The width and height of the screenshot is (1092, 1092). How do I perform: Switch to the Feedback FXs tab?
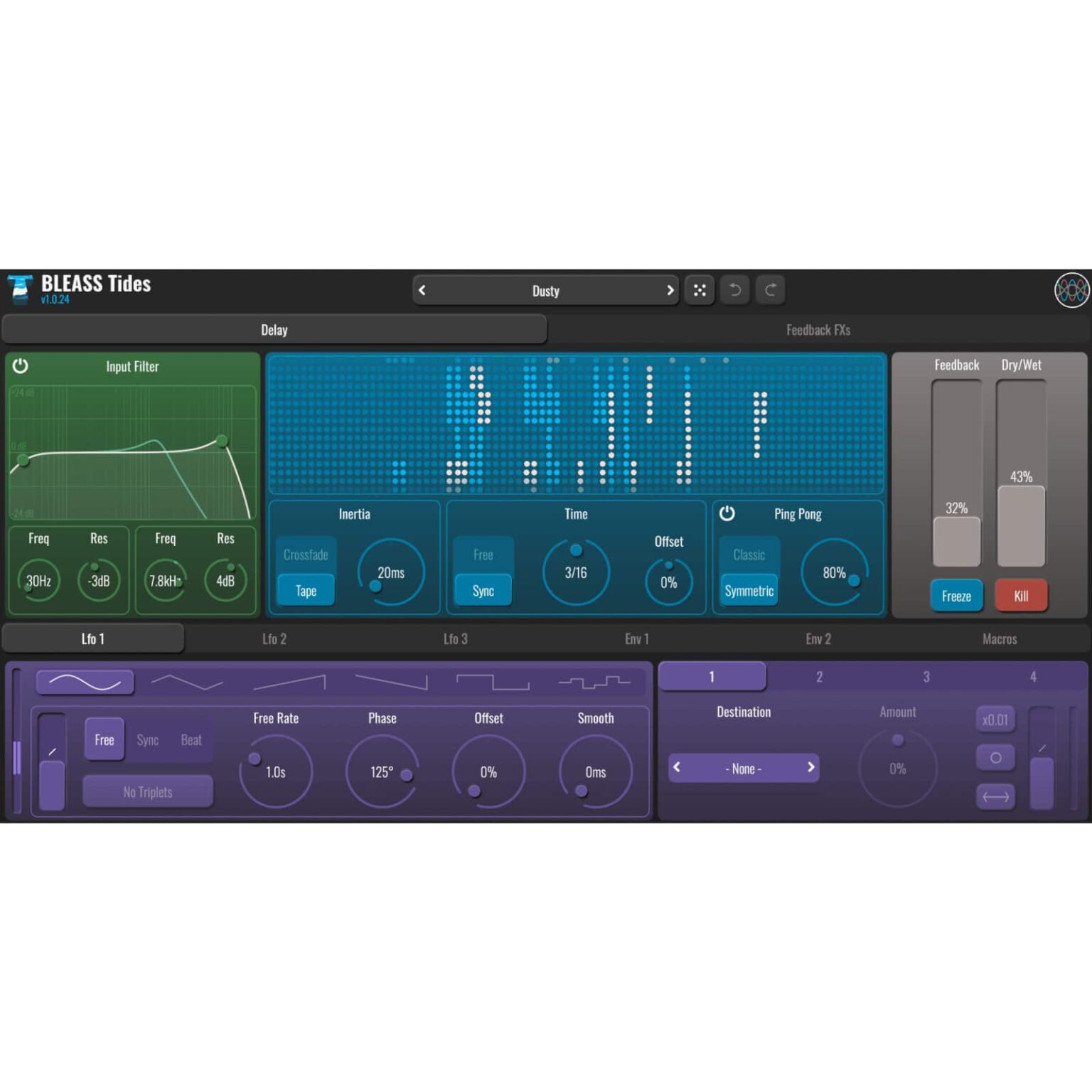click(x=818, y=330)
